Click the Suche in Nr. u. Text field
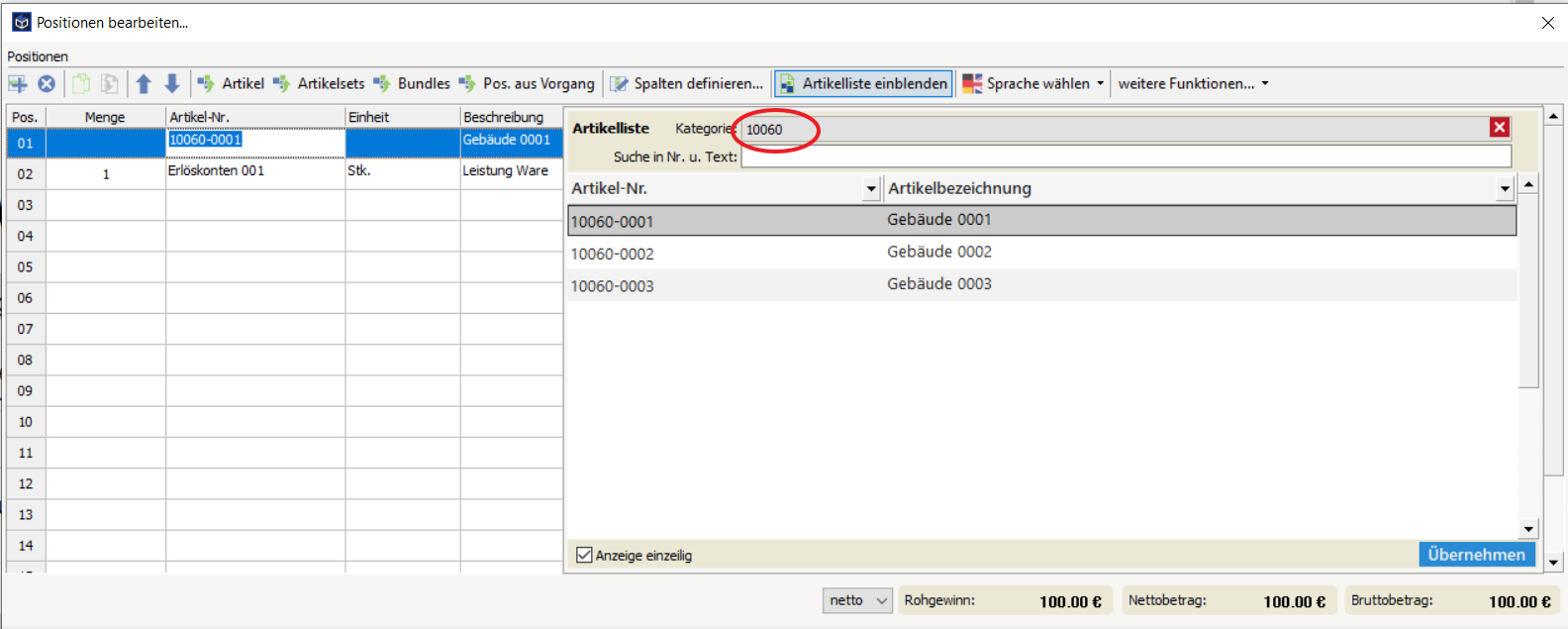The width and height of the screenshot is (1568, 629). coord(1127,157)
